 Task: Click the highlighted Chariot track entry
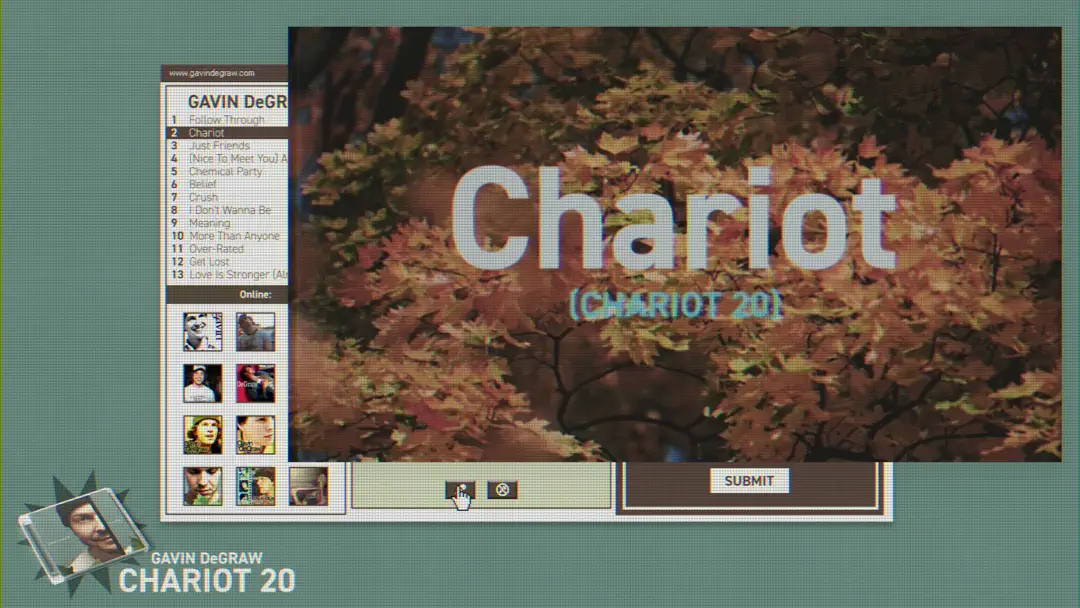210,132
